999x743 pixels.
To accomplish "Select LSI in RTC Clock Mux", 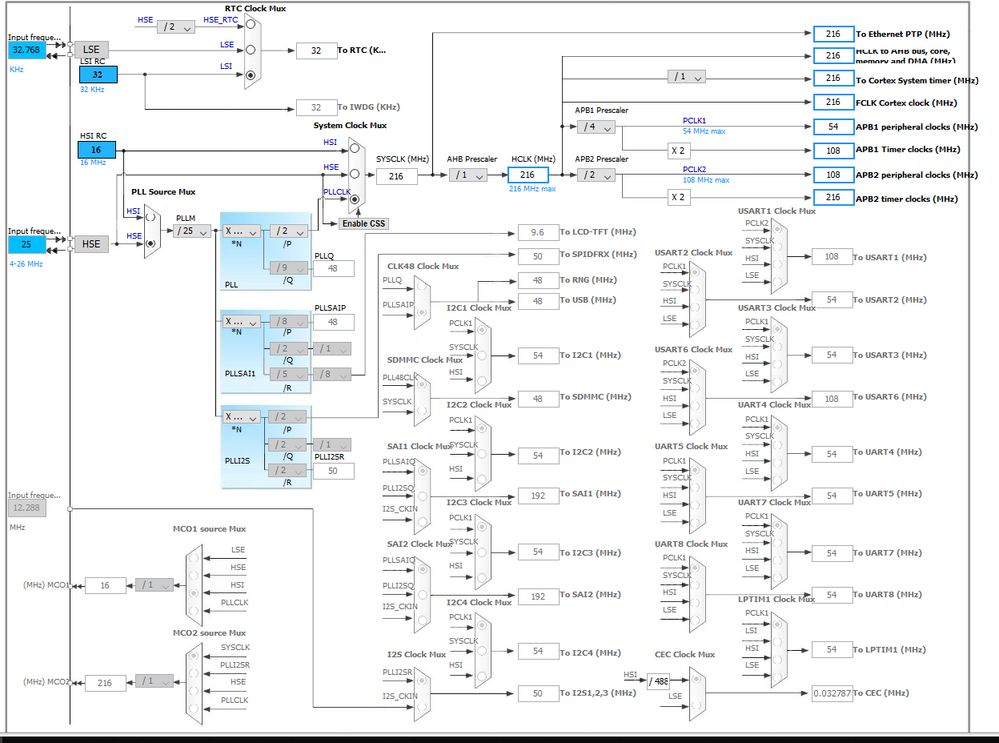I will (250, 75).
